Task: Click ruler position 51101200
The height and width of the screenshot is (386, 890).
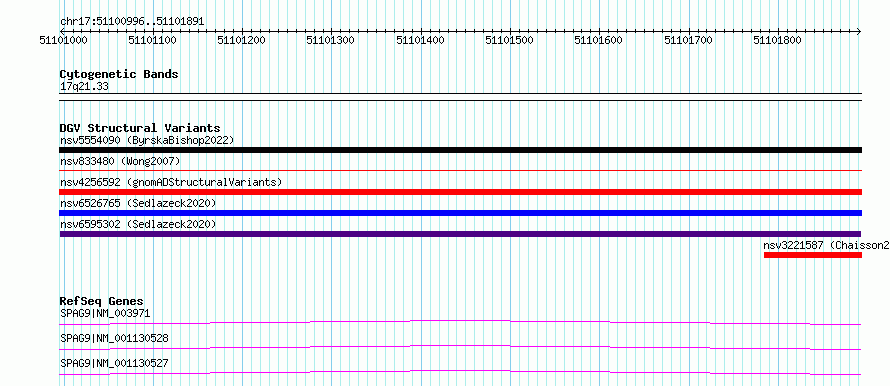Action: tap(241, 40)
